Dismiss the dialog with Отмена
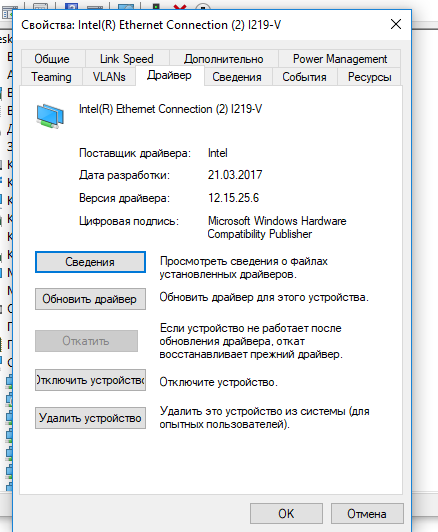The width and height of the screenshot is (438, 532). 367,513
